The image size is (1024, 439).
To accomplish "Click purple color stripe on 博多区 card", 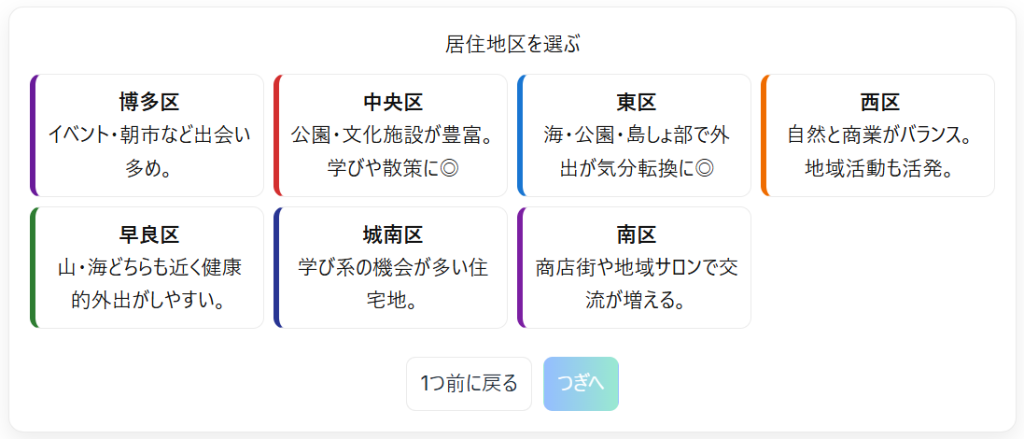I will (x=34, y=135).
